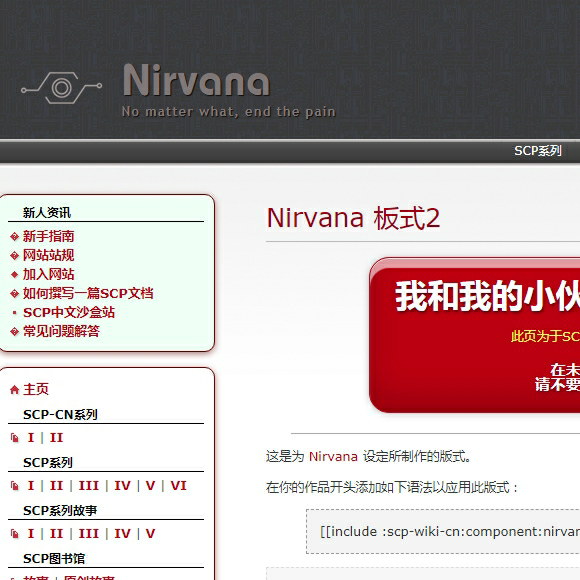Open SCP系列 series IV
580x580 pixels.
click(122, 486)
